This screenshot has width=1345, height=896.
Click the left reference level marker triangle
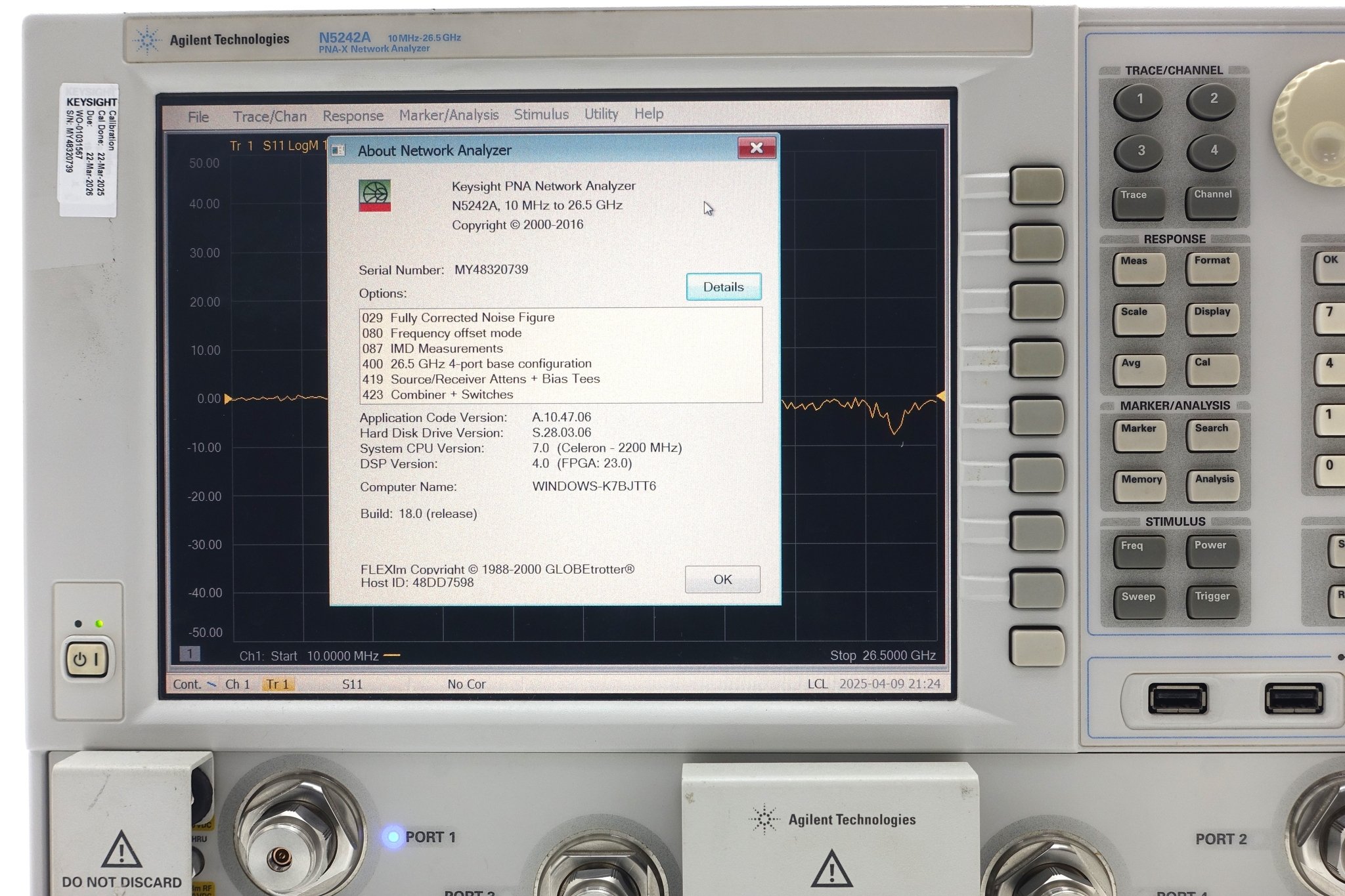tap(227, 398)
